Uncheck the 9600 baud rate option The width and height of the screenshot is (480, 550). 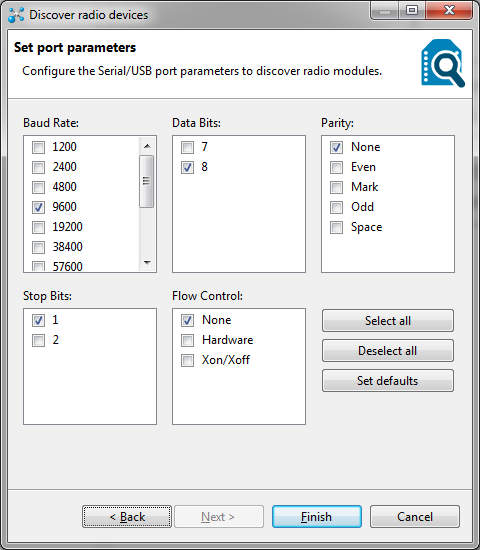[x=38, y=207]
